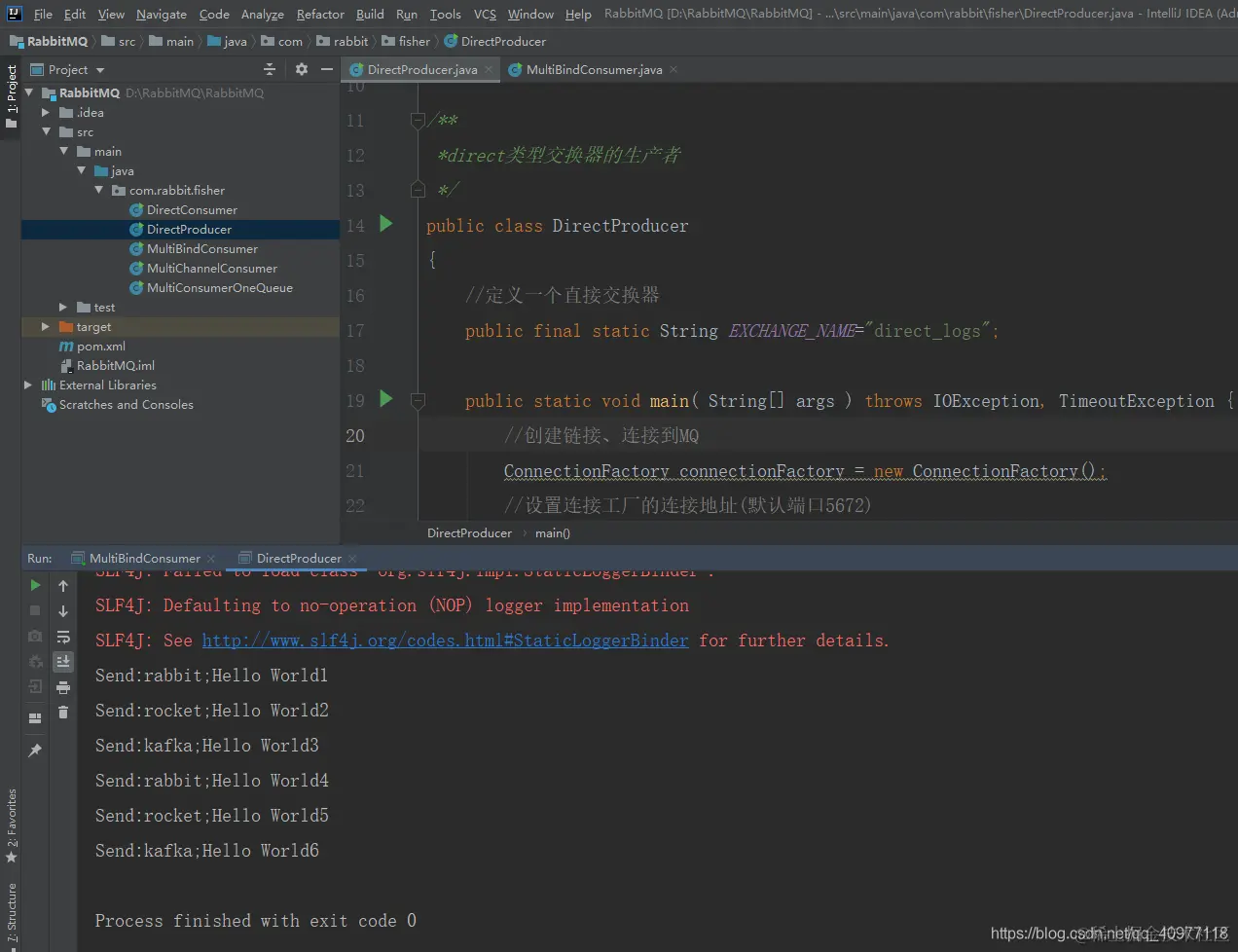Toggle Scroll to the End in console
Screen dimensions: 1238x952
pyautogui.click(x=63, y=662)
